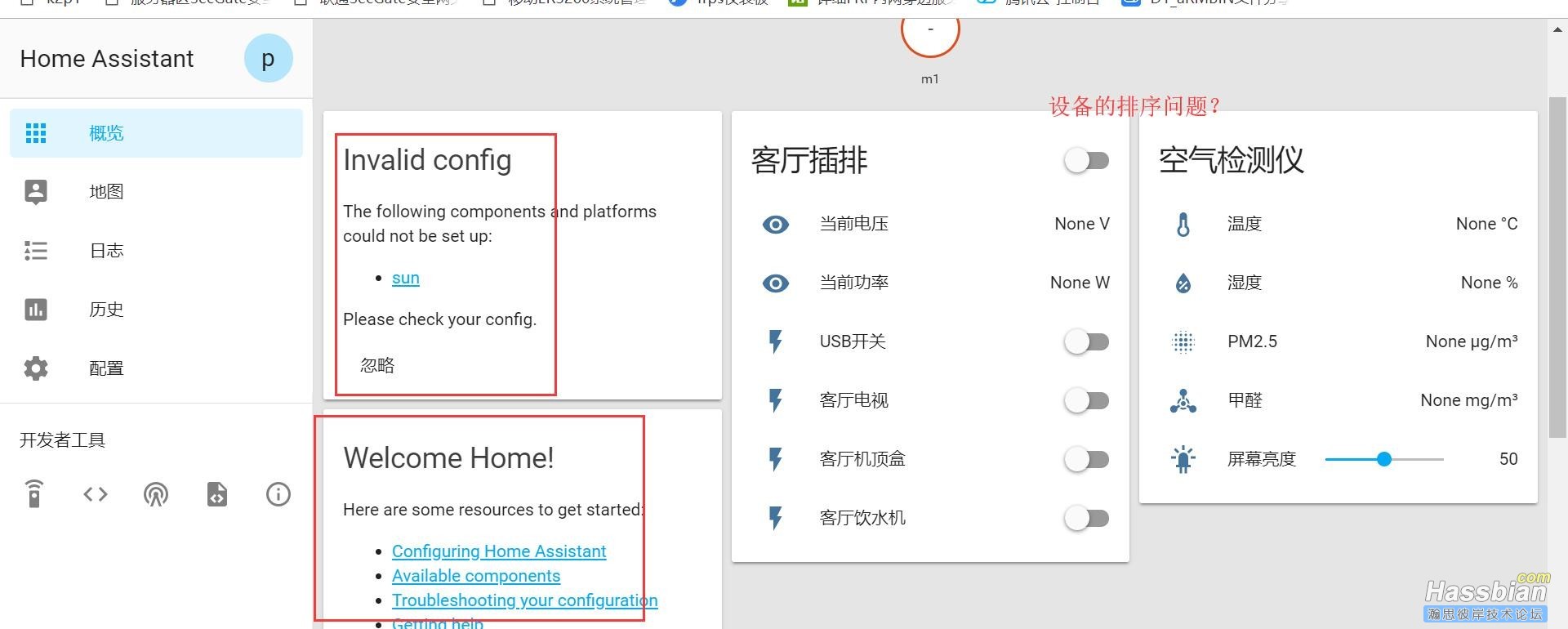The image size is (1568, 629).
Task: Click the 配置 gear icon
Action: coord(36,368)
